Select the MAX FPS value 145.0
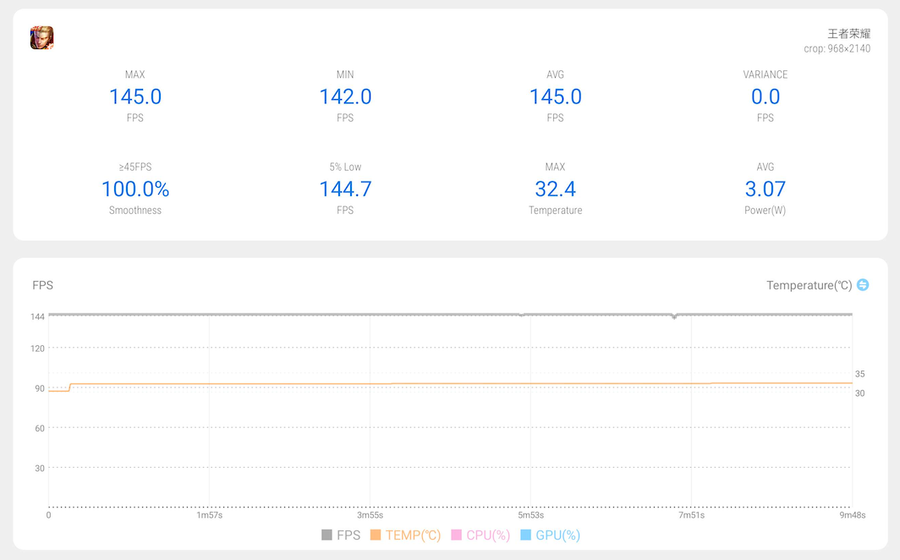Image resolution: width=900 pixels, height=560 pixels. (135, 97)
